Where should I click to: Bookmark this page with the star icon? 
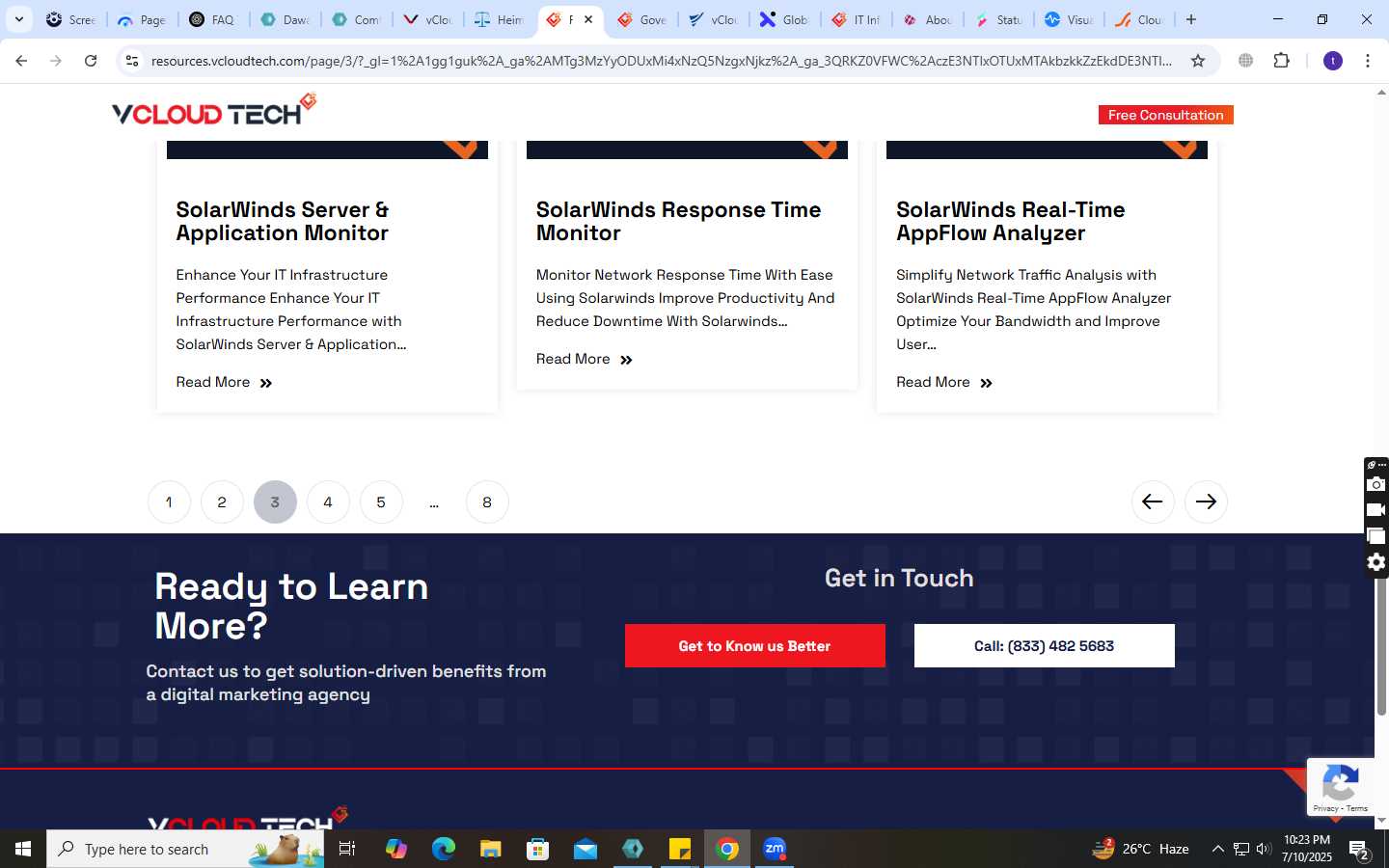[x=1198, y=61]
